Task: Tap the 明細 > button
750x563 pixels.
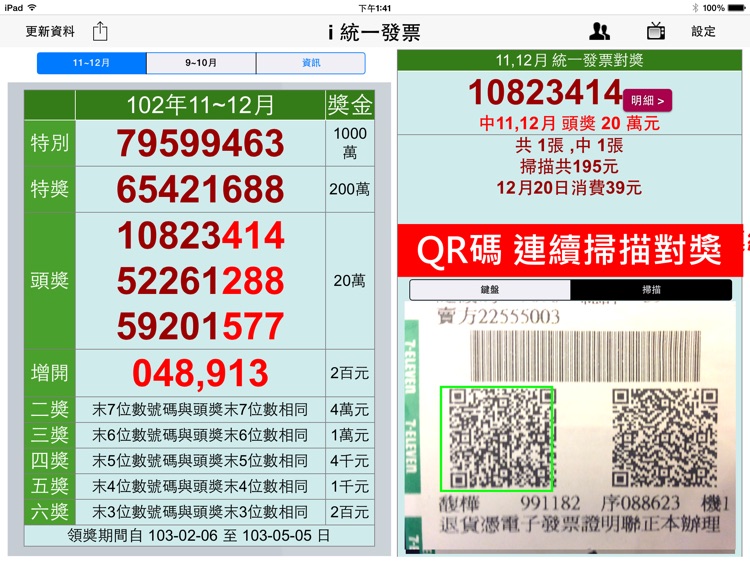Action: [647, 100]
